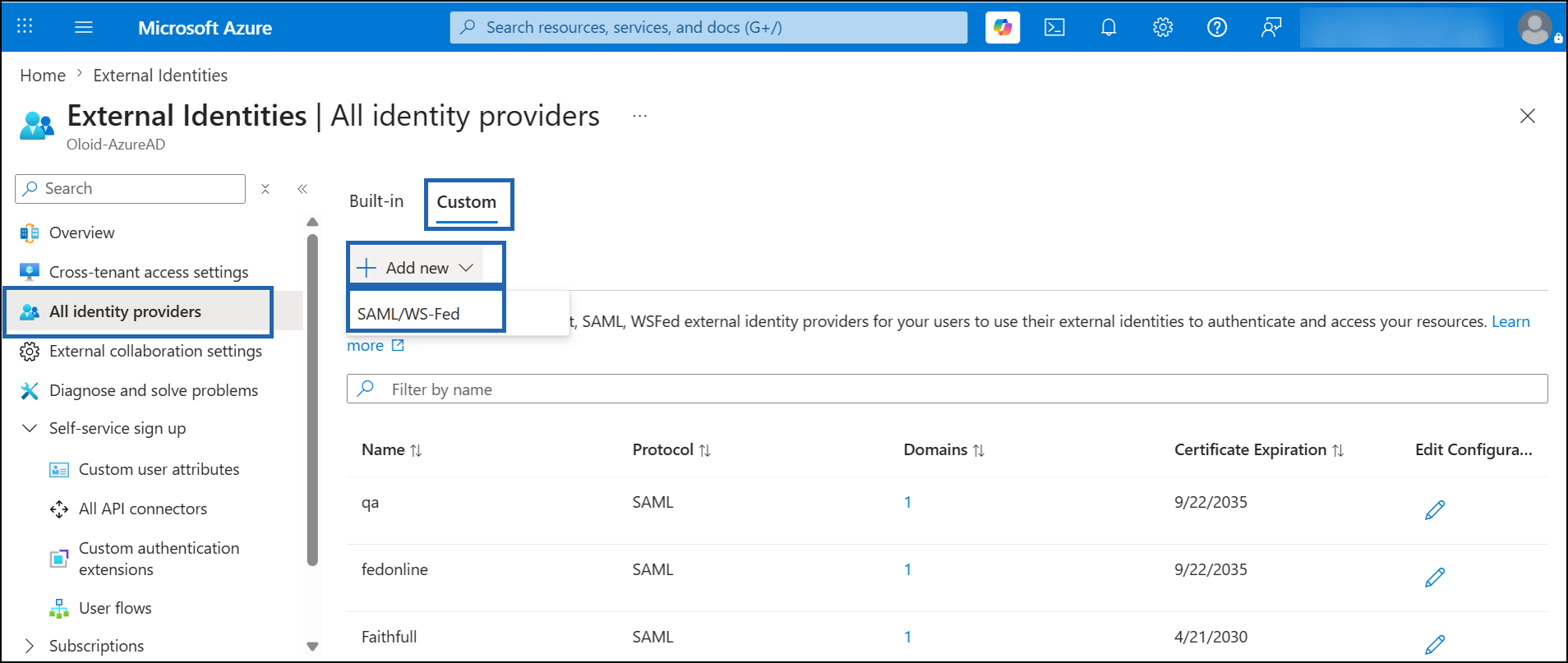
Task: Open Cross-tenant access settings
Action: coord(149,272)
